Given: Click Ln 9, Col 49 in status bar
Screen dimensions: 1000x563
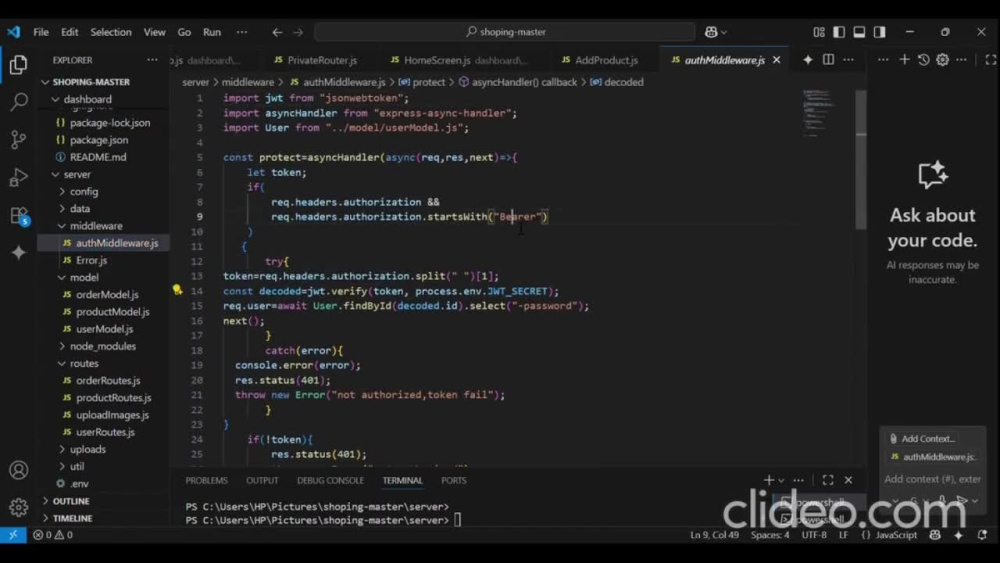Looking at the screenshot, I should click(714, 535).
